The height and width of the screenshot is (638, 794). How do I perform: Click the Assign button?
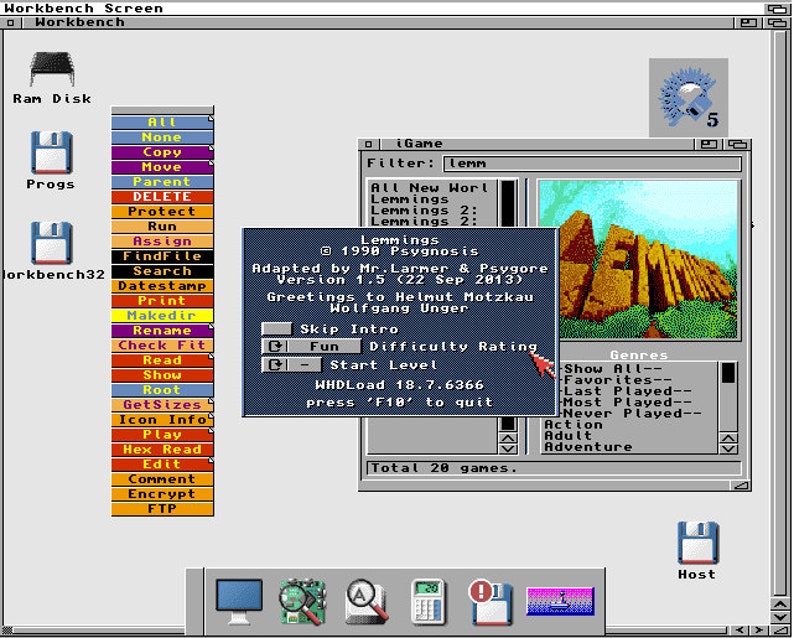click(162, 241)
